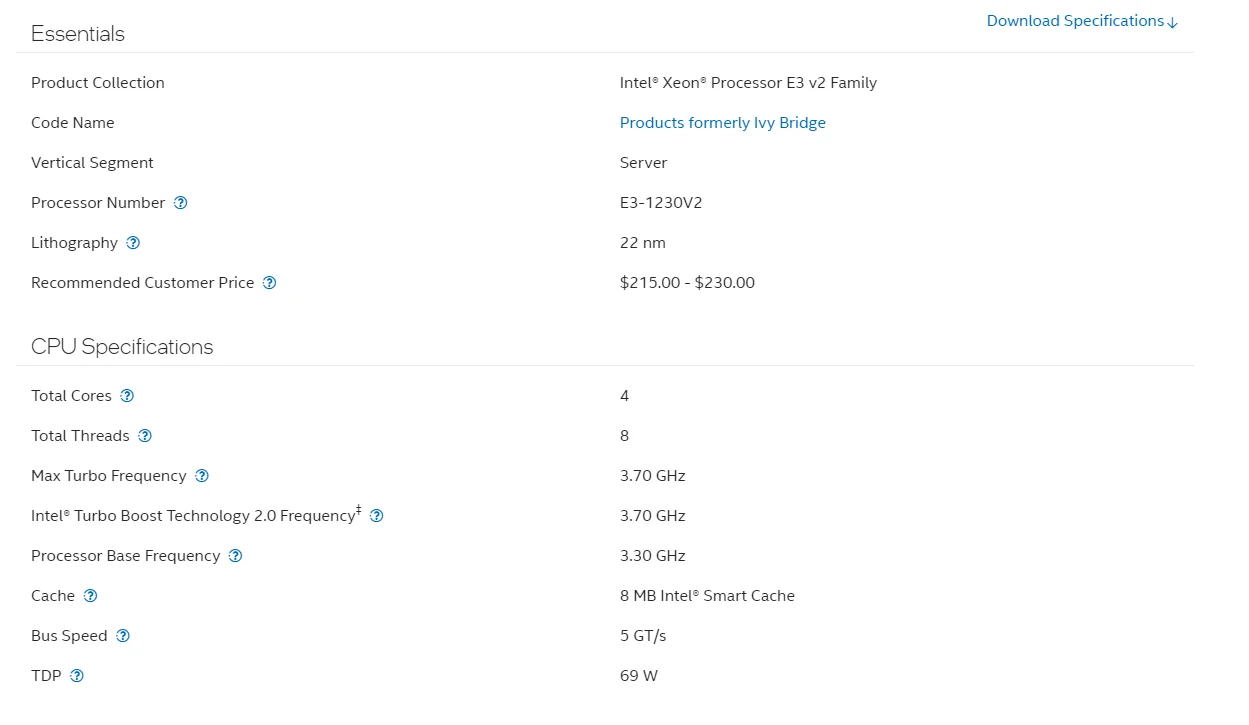Click Download Specifications link

[x=1082, y=21]
